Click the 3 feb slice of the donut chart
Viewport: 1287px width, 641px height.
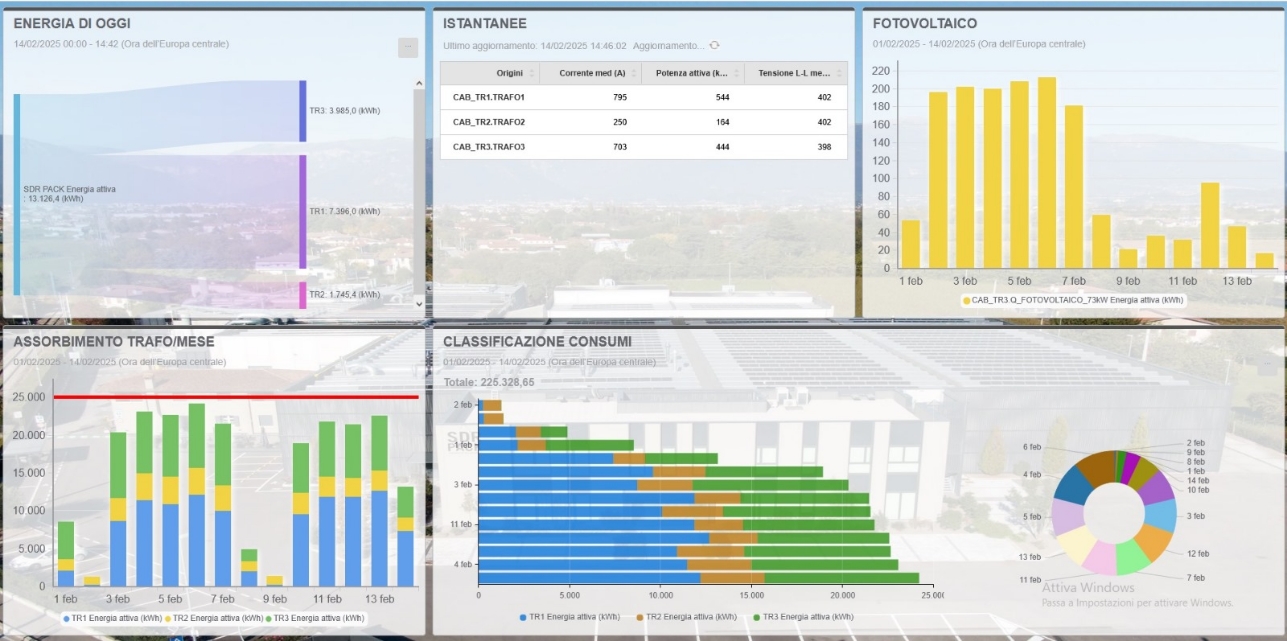click(x=1160, y=514)
